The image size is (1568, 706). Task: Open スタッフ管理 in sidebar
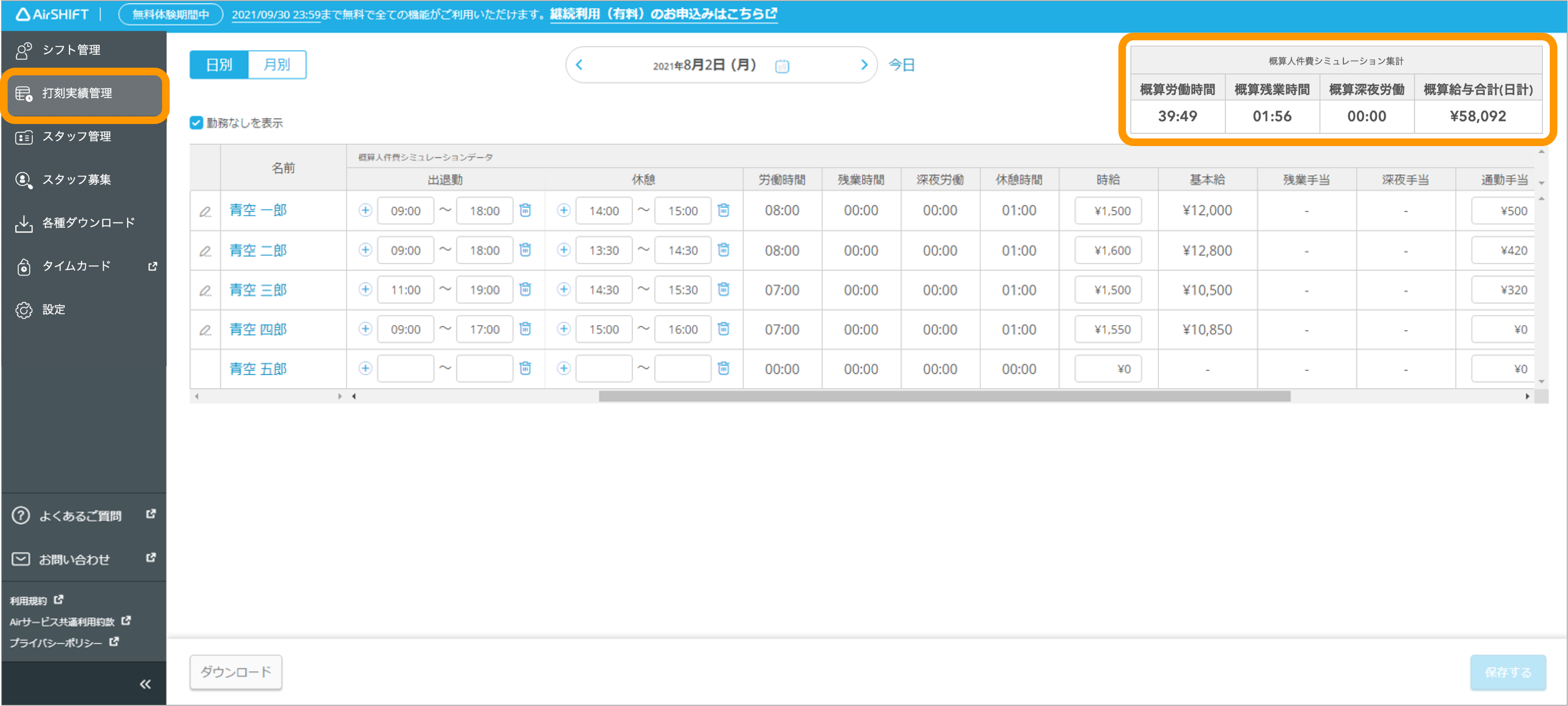(x=83, y=136)
